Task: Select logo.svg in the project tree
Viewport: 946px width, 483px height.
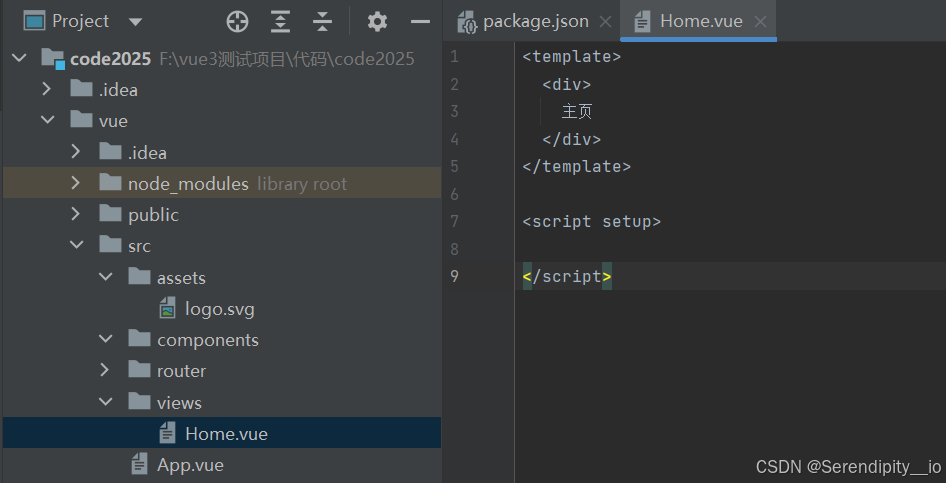Action: pyautogui.click(x=220, y=309)
